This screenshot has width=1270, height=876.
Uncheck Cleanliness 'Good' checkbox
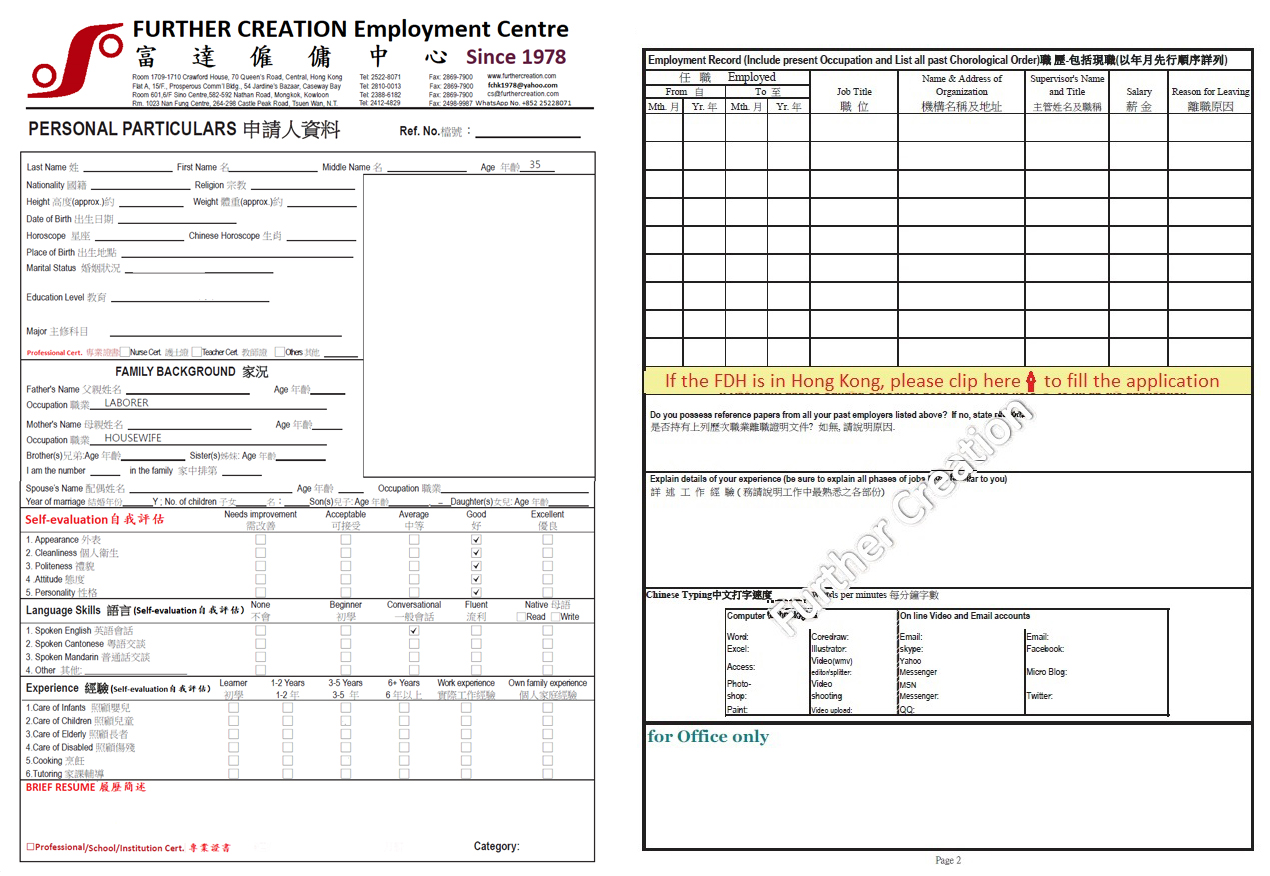pyautogui.click(x=476, y=552)
